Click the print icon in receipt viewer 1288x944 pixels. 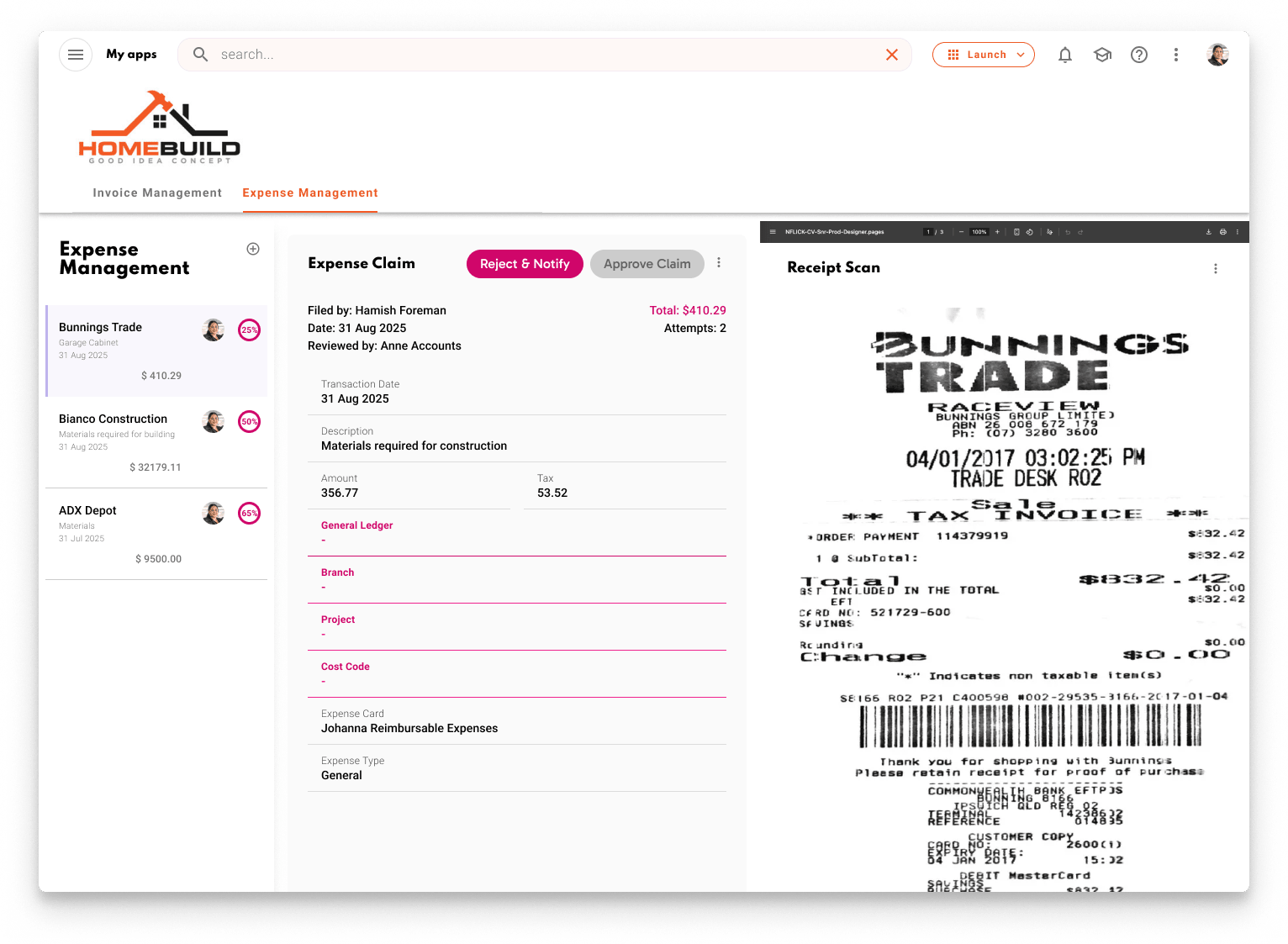(x=1222, y=232)
